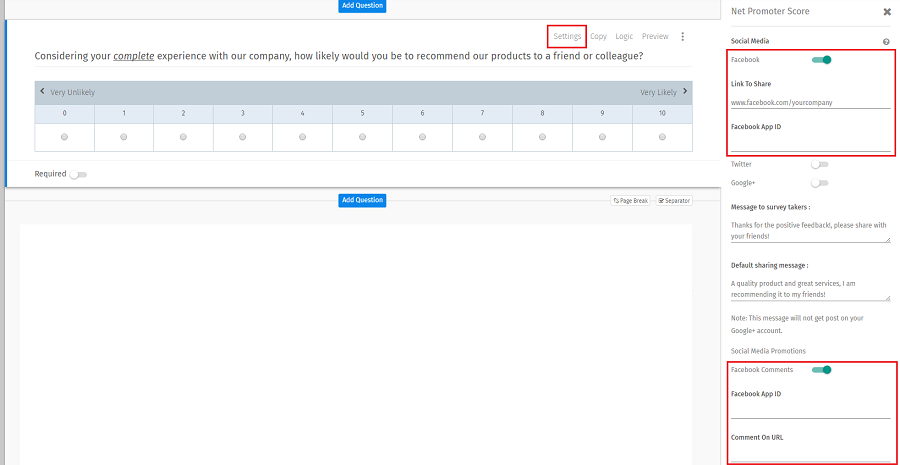Toggle the Required switch for the question
The height and width of the screenshot is (465, 900).
pos(78,174)
